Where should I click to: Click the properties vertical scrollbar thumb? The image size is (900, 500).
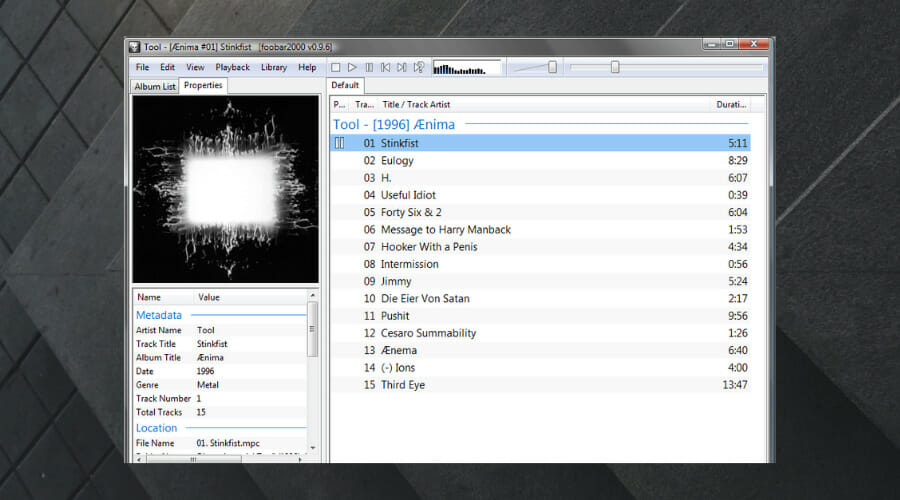pos(313,329)
